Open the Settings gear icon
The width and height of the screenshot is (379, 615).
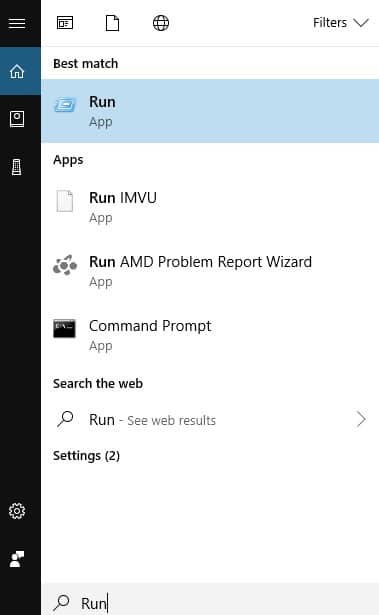[17, 511]
